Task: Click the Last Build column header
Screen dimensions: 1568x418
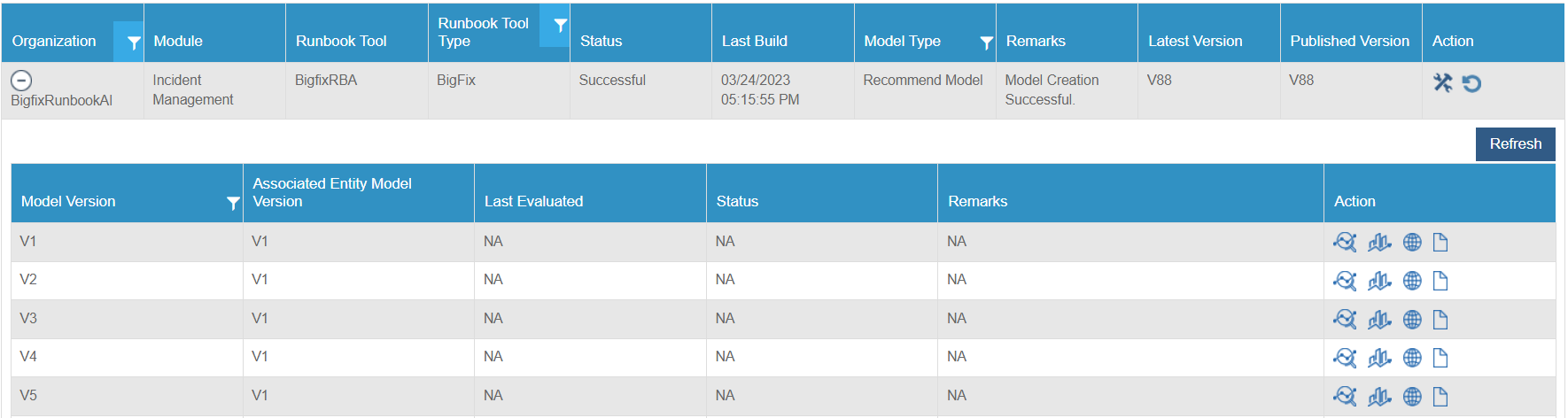Action: (x=754, y=41)
